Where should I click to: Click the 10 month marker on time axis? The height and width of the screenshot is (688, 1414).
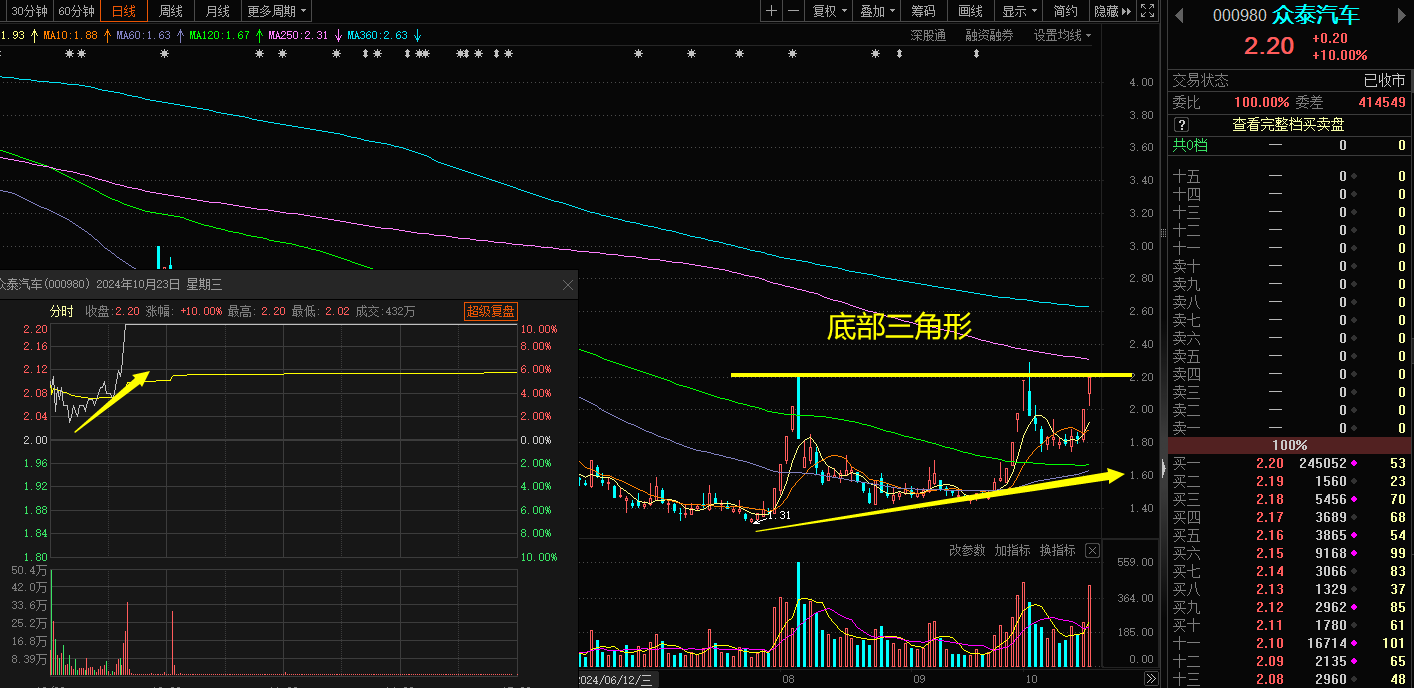click(1033, 680)
